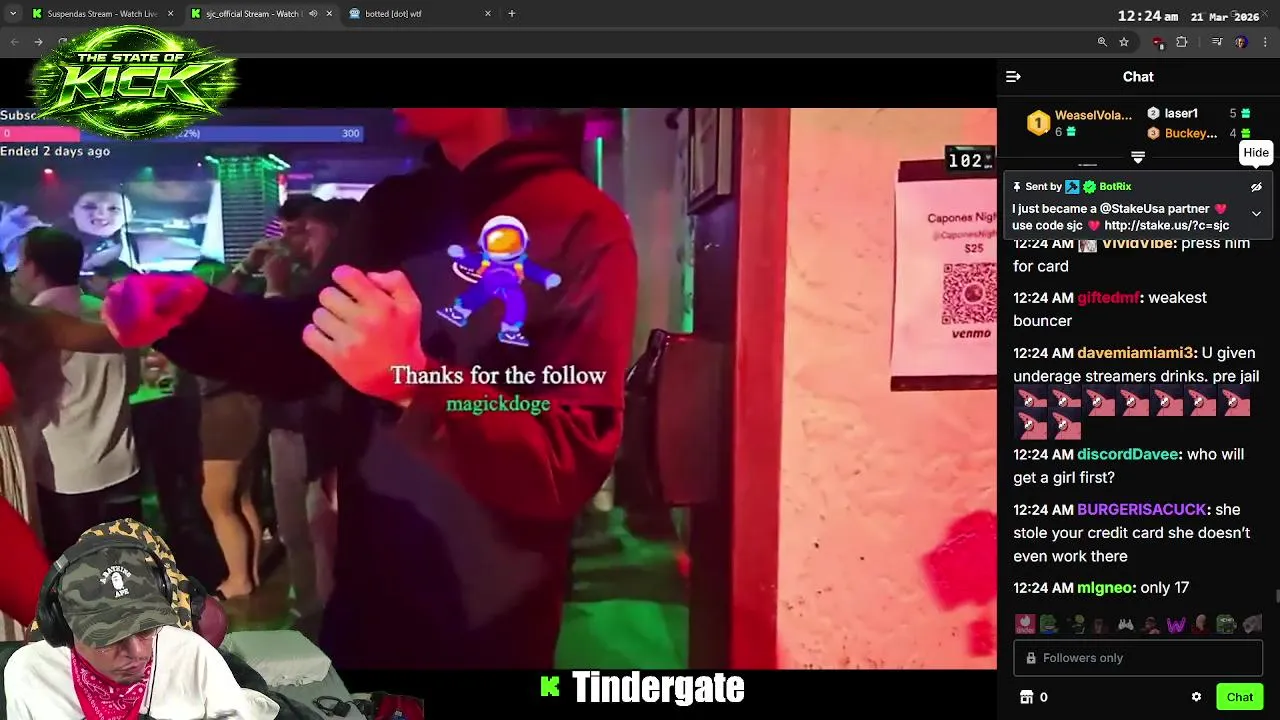Open Buckey gifter profile
The height and width of the screenshot is (720, 1280).
(x=1191, y=133)
